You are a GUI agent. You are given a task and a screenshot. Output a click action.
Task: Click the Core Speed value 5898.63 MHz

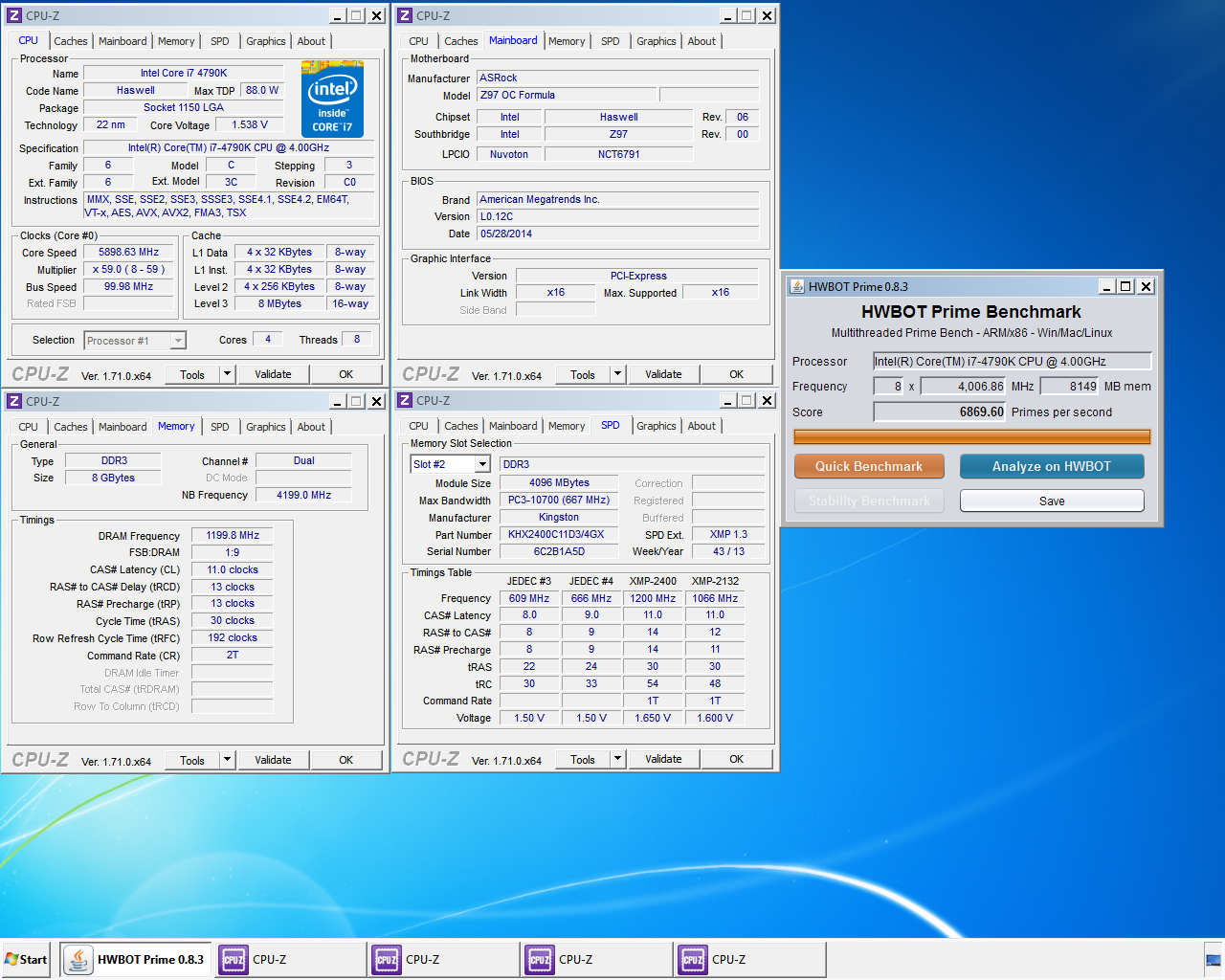click(129, 253)
